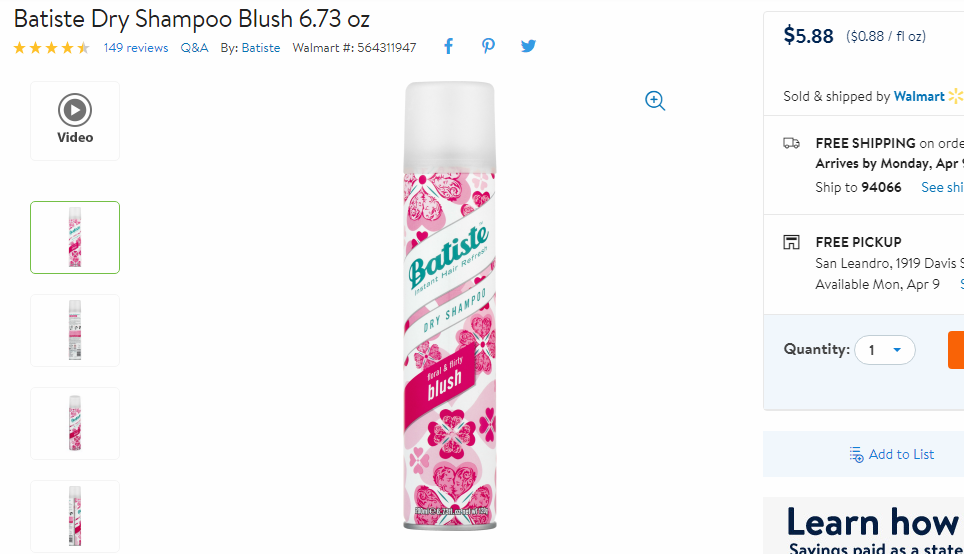Select first front-view can thumbnail
Image resolution: width=964 pixels, height=554 pixels.
tap(75, 237)
